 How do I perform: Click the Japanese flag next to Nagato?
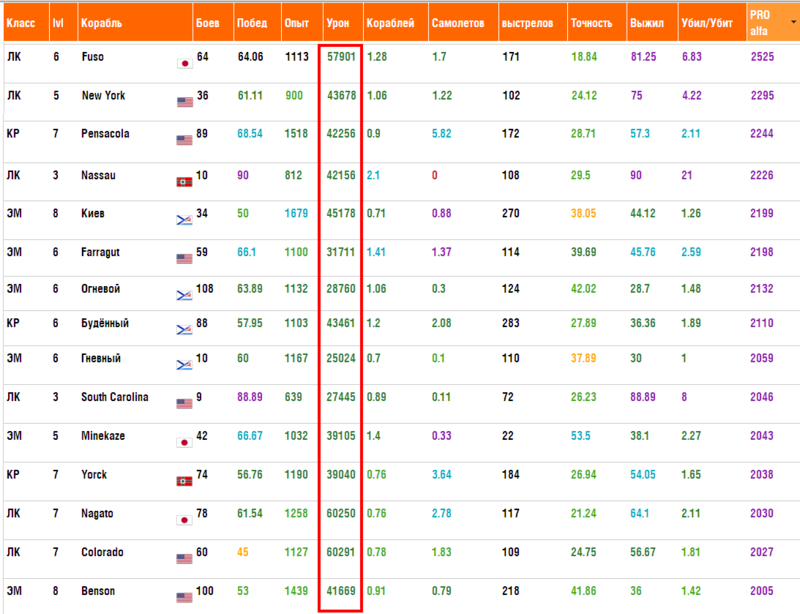[185, 520]
